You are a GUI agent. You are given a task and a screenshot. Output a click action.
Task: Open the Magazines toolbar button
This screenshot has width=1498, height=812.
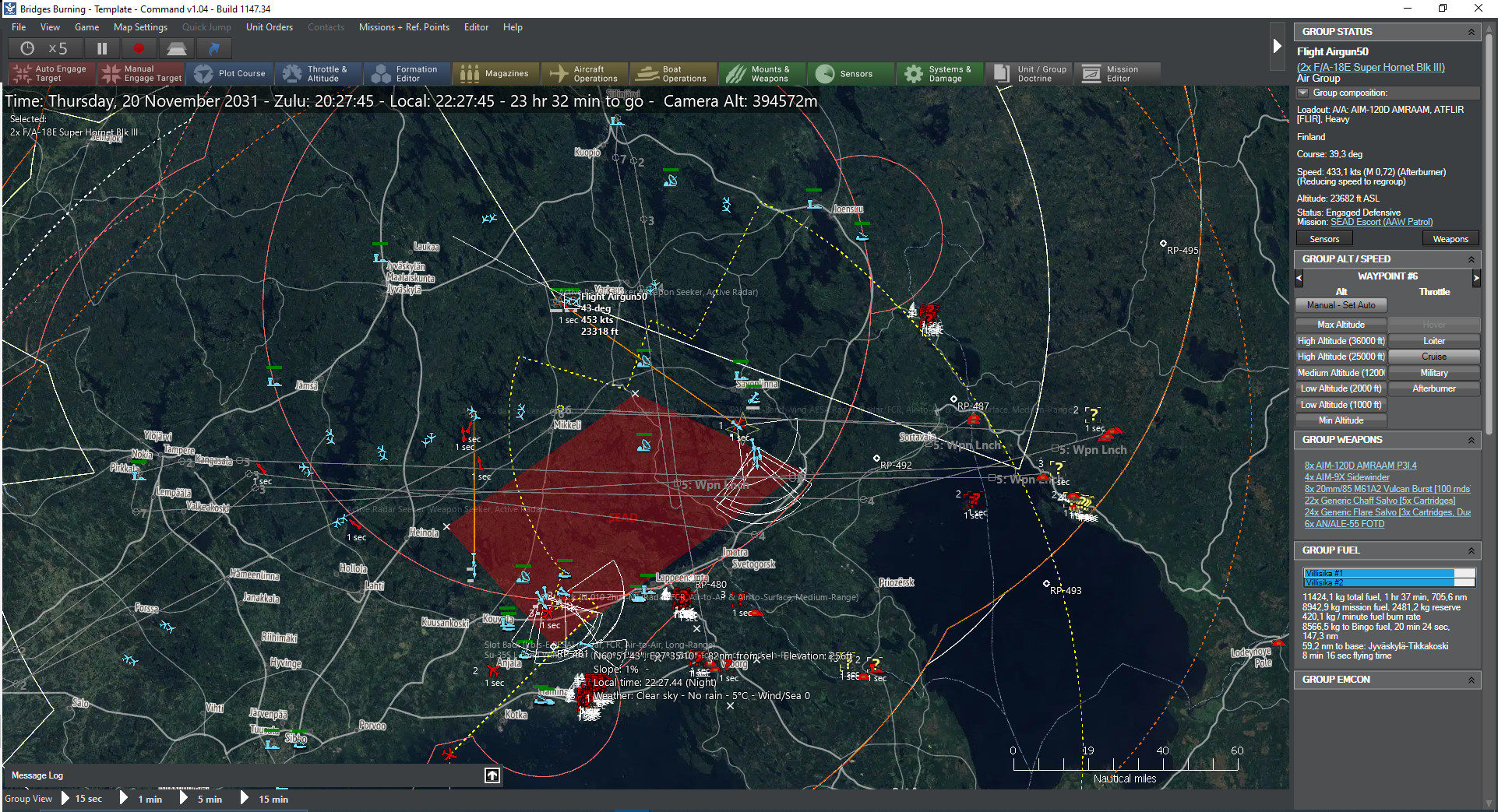pos(495,74)
